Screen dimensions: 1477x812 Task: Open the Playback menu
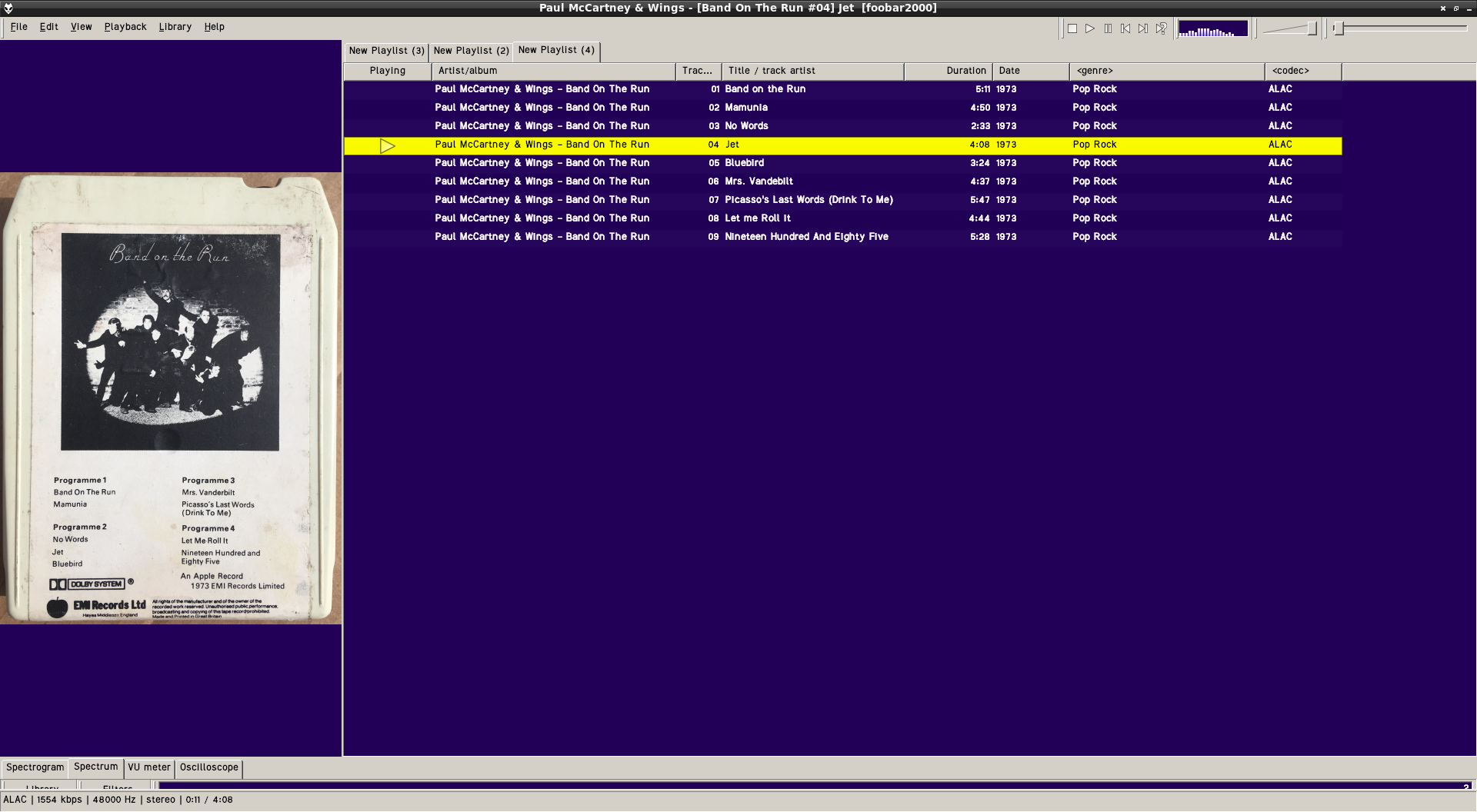(125, 27)
